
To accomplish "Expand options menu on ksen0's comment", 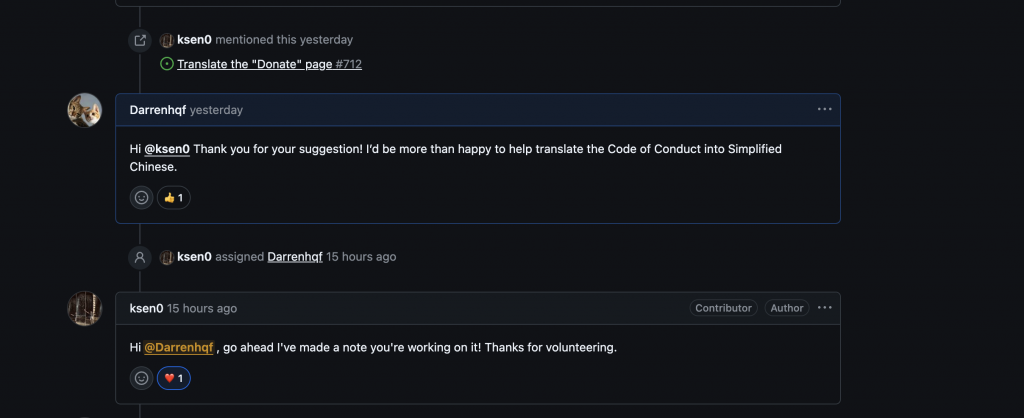I will click(825, 308).
